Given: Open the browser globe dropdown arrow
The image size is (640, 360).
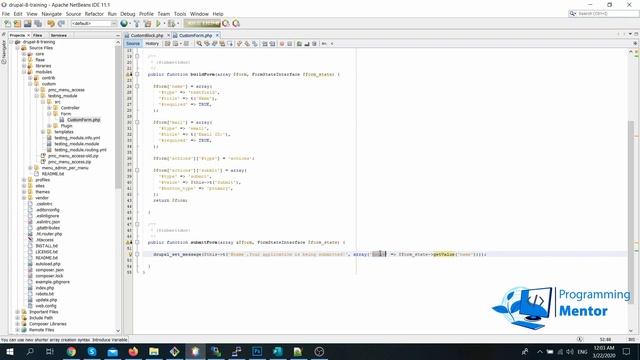Looking at the screenshot, I should pos(130,24).
